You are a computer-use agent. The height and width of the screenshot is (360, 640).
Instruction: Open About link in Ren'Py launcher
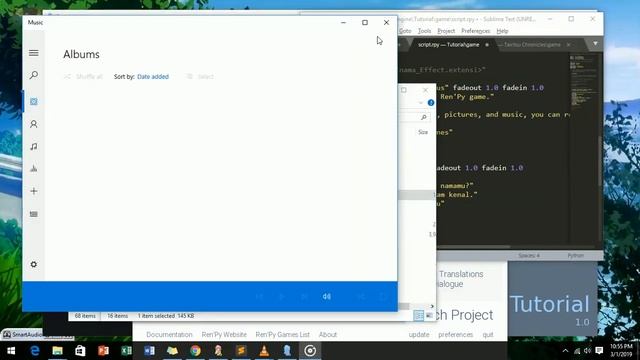pyautogui.click(x=328, y=335)
